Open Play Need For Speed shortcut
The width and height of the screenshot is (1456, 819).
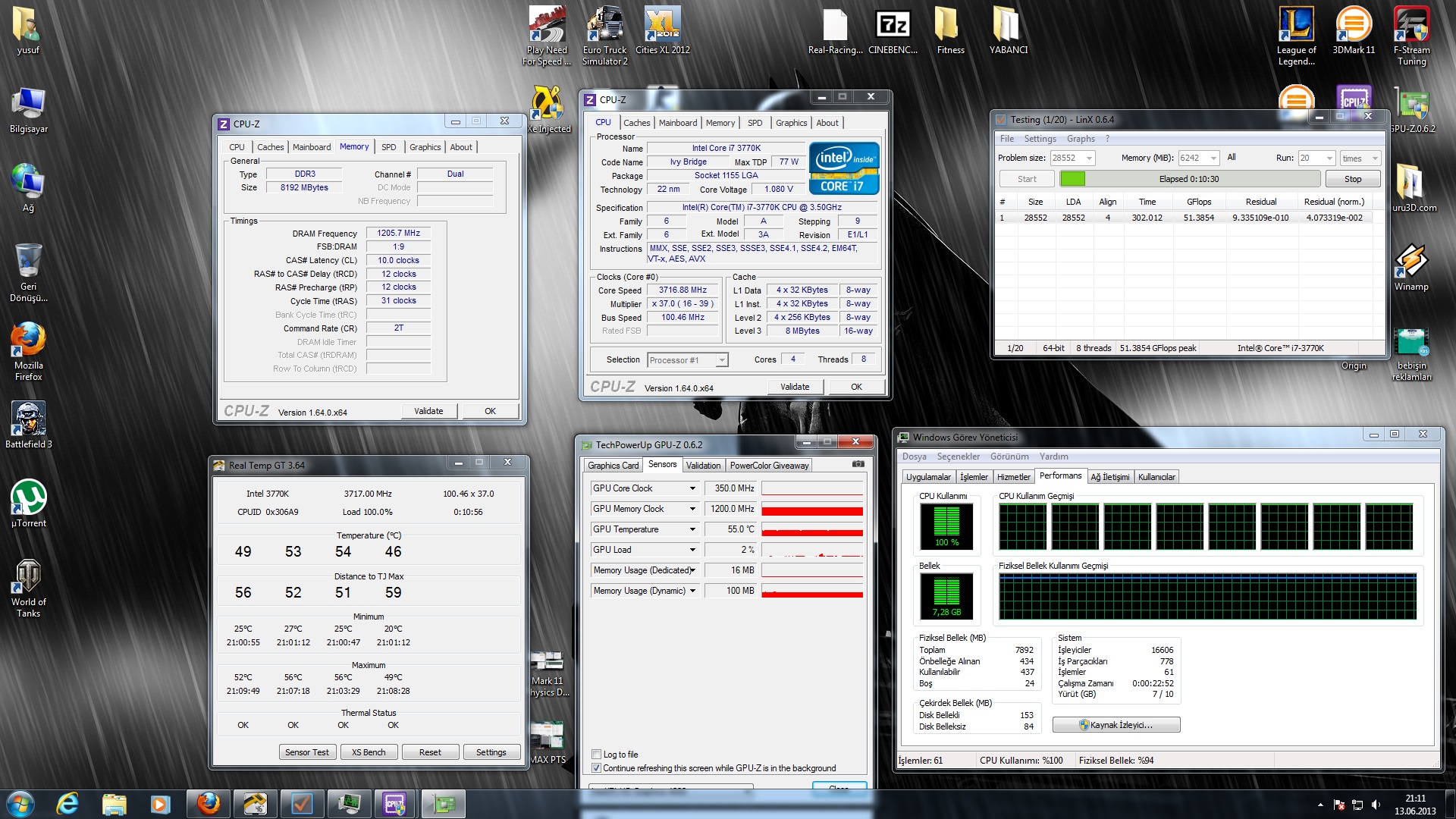coord(547,36)
